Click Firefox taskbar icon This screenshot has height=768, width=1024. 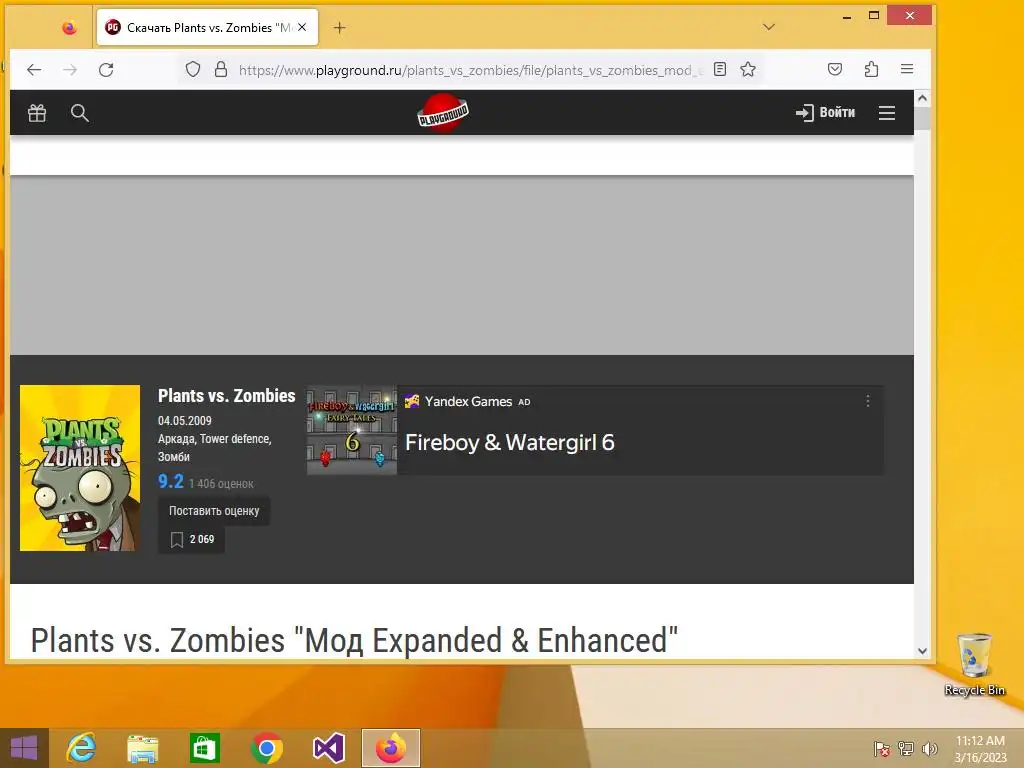(x=391, y=748)
